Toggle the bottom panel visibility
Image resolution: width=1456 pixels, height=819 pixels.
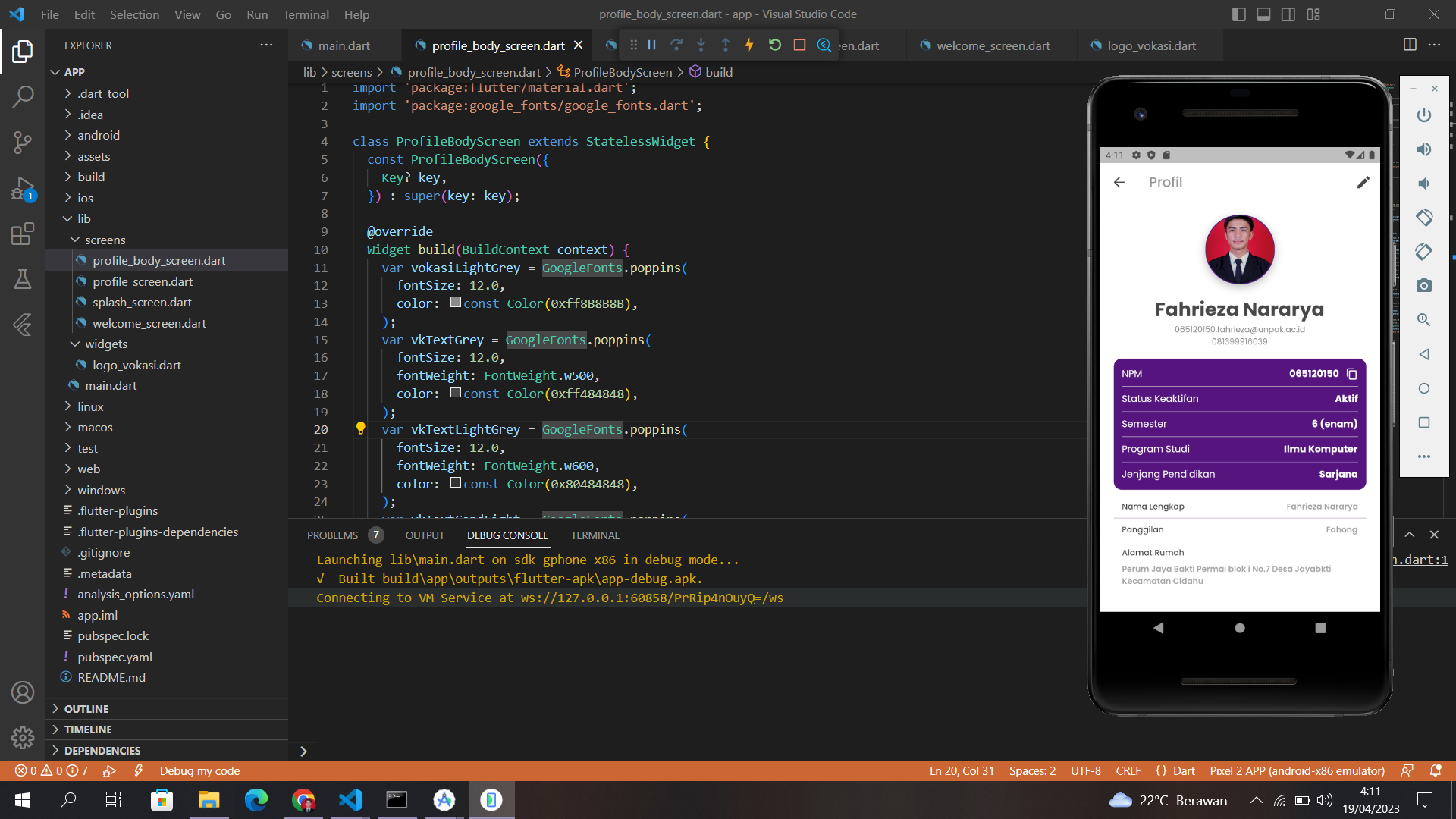click(x=1263, y=14)
